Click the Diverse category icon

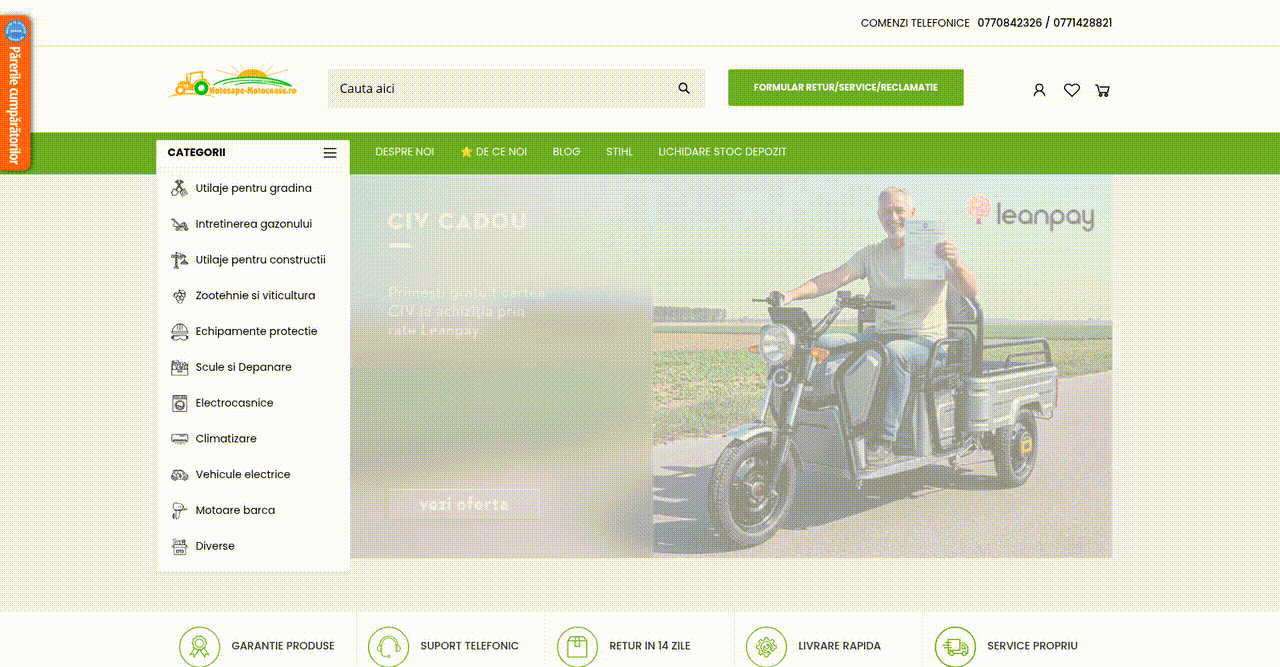(x=179, y=546)
